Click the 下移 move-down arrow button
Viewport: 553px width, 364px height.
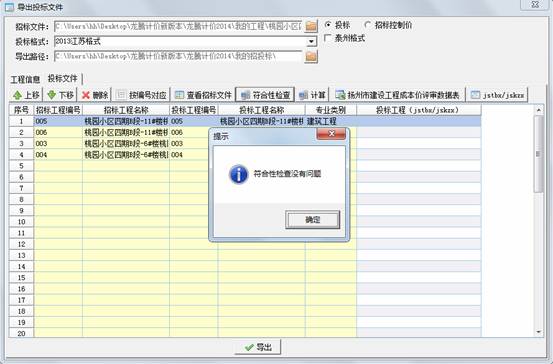[x=61, y=95]
